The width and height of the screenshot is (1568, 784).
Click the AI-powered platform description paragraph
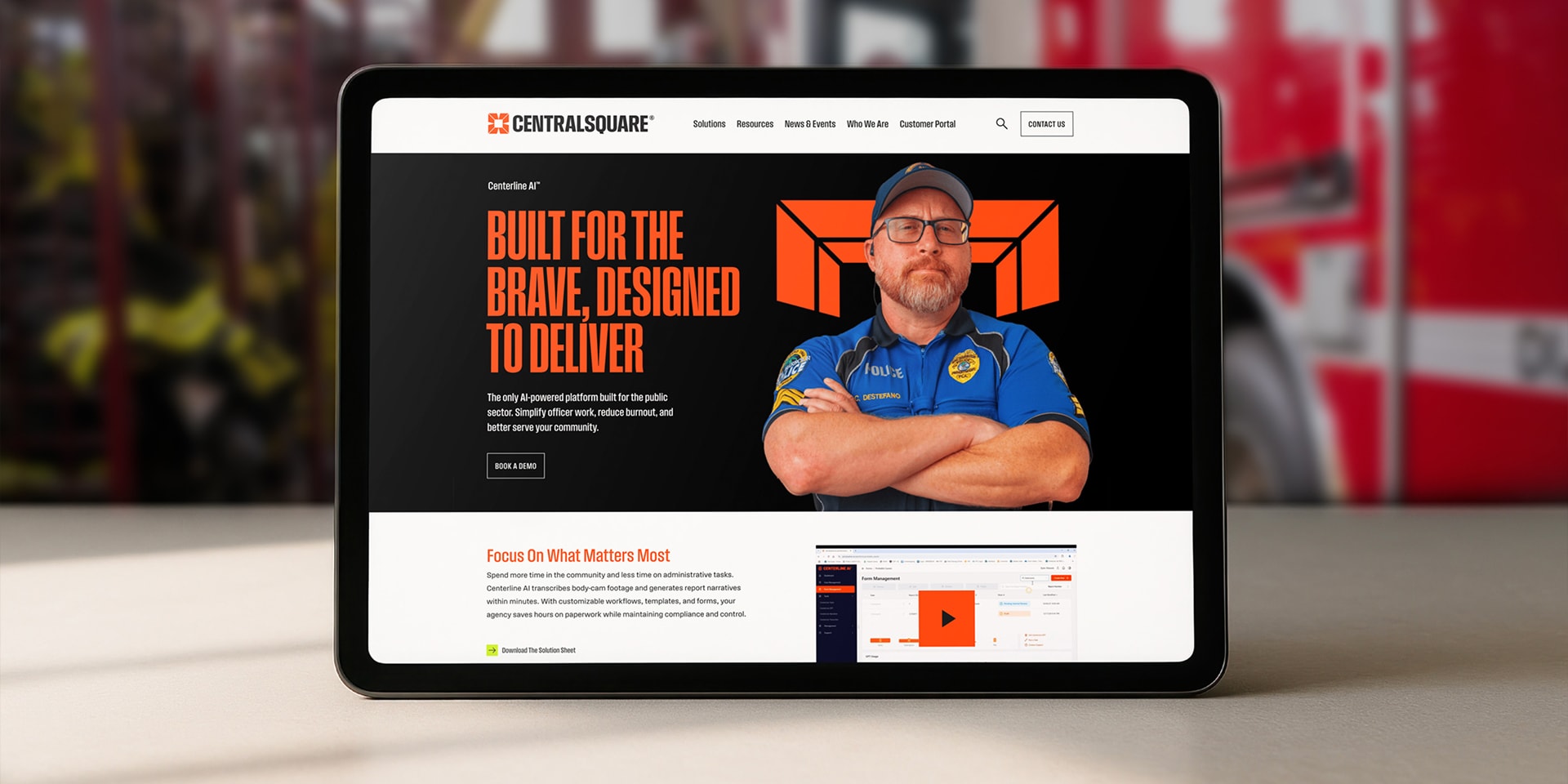(580, 412)
